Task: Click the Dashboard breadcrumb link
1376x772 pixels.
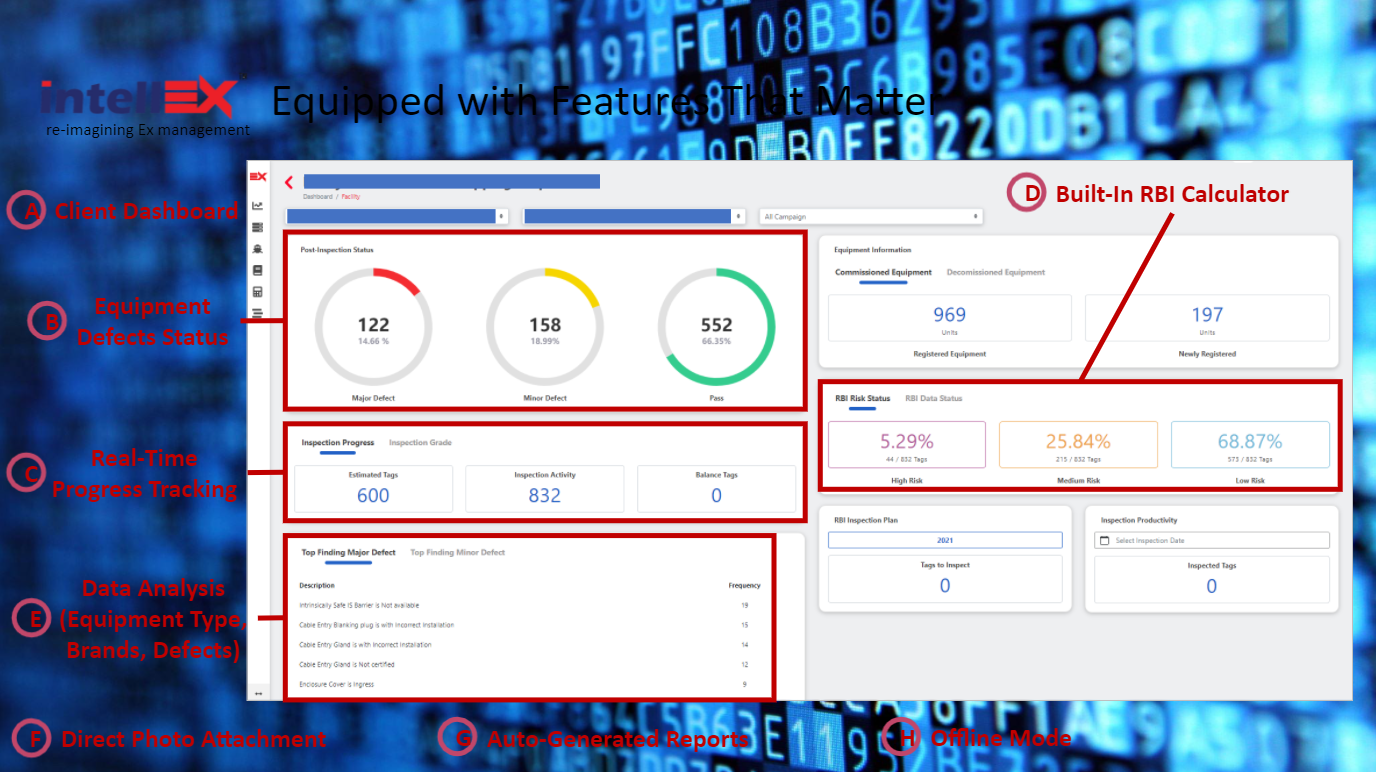Action: (x=317, y=197)
